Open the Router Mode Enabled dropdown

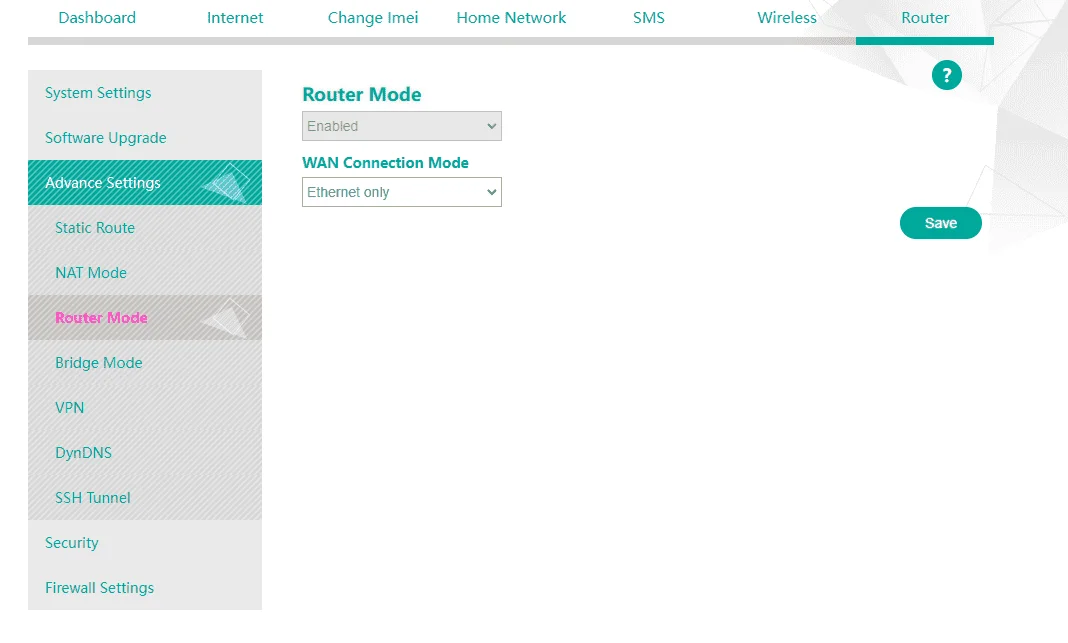(402, 126)
